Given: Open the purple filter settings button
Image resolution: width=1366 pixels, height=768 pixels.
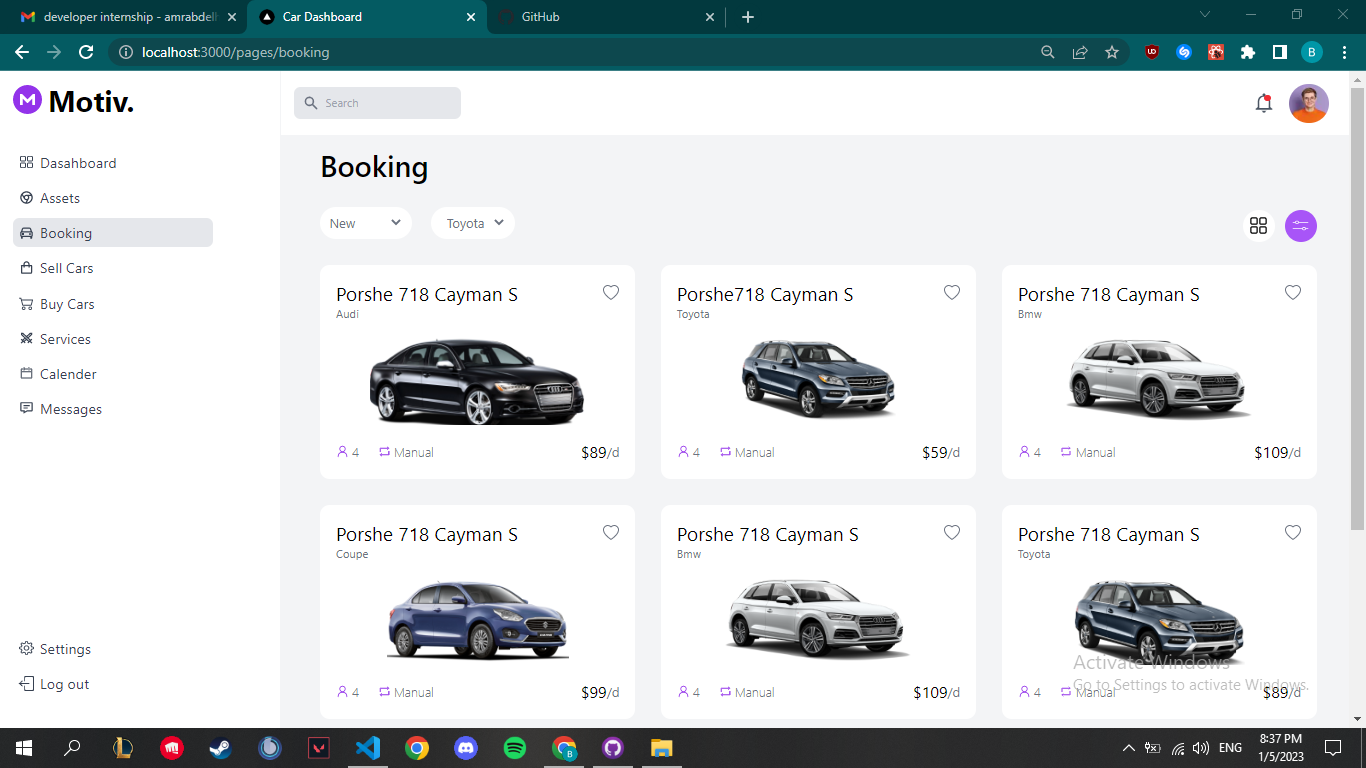Looking at the screenshot, I should (1301, 226).
